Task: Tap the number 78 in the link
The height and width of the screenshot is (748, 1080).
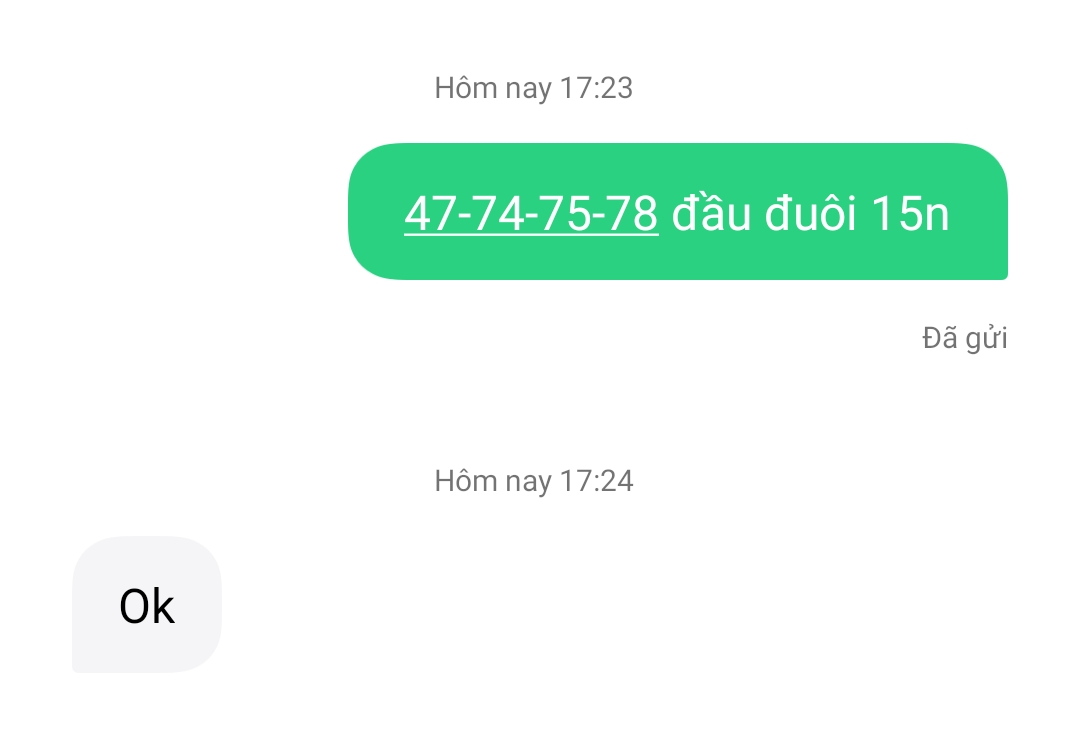Action: [x=632, y=214]
